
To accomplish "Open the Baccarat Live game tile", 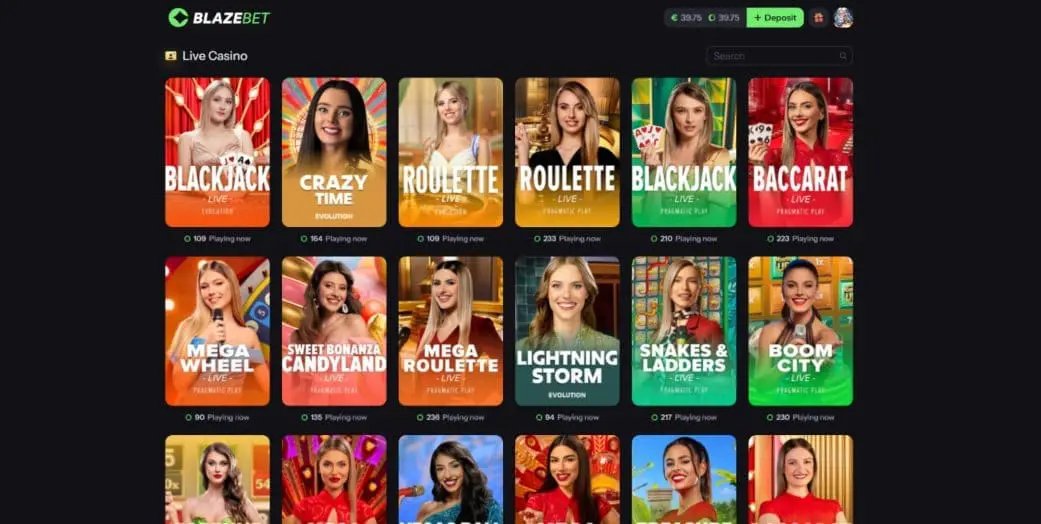I will tap(801, 153).
